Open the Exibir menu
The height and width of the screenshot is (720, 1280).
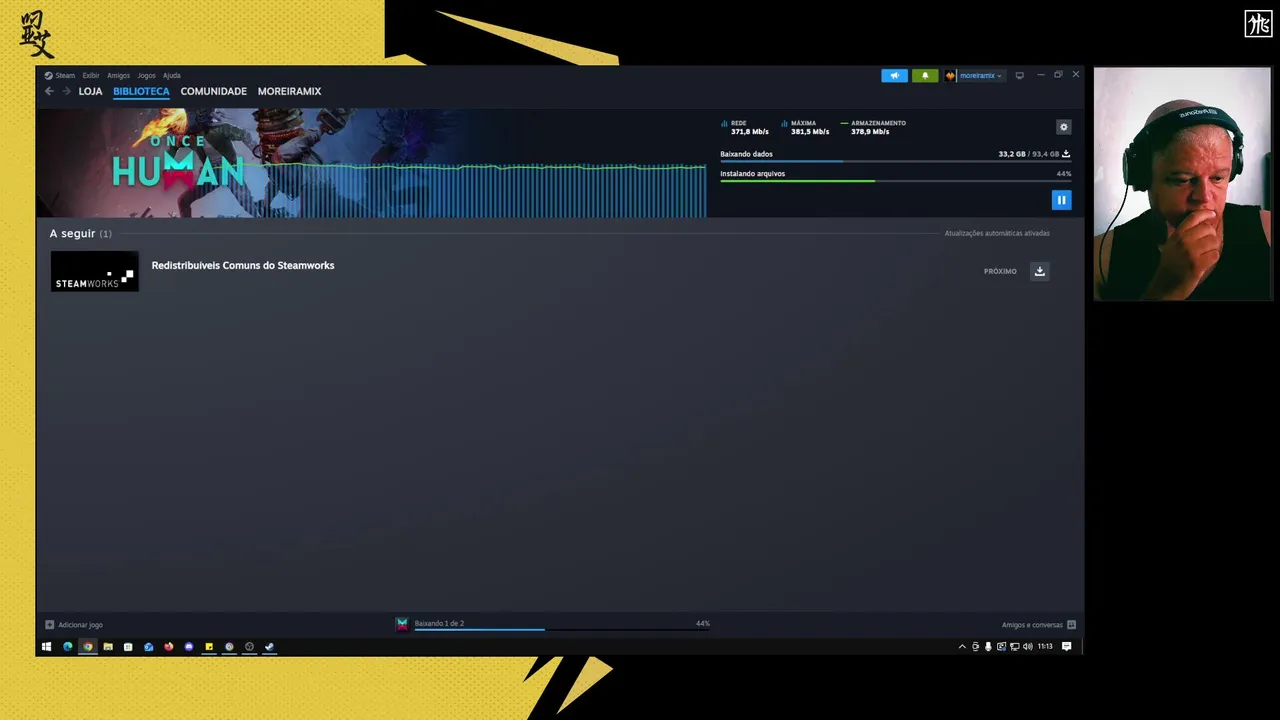click(x=91, y=75)
